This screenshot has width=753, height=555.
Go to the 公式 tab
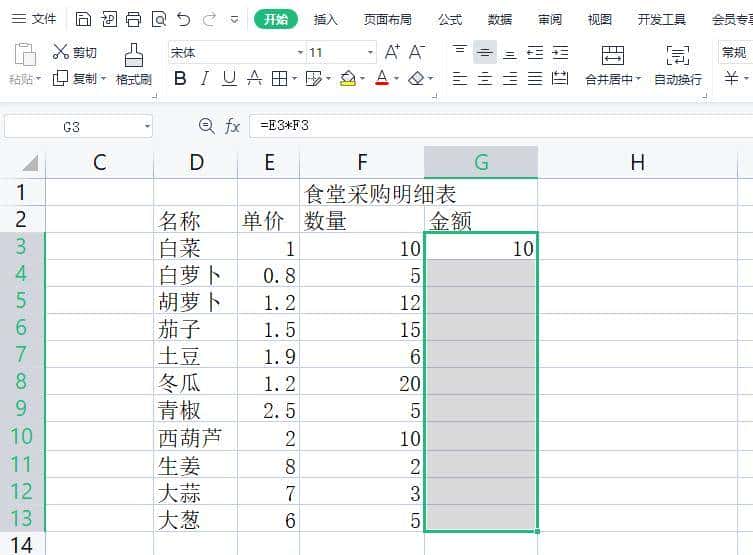coord(450,19)
